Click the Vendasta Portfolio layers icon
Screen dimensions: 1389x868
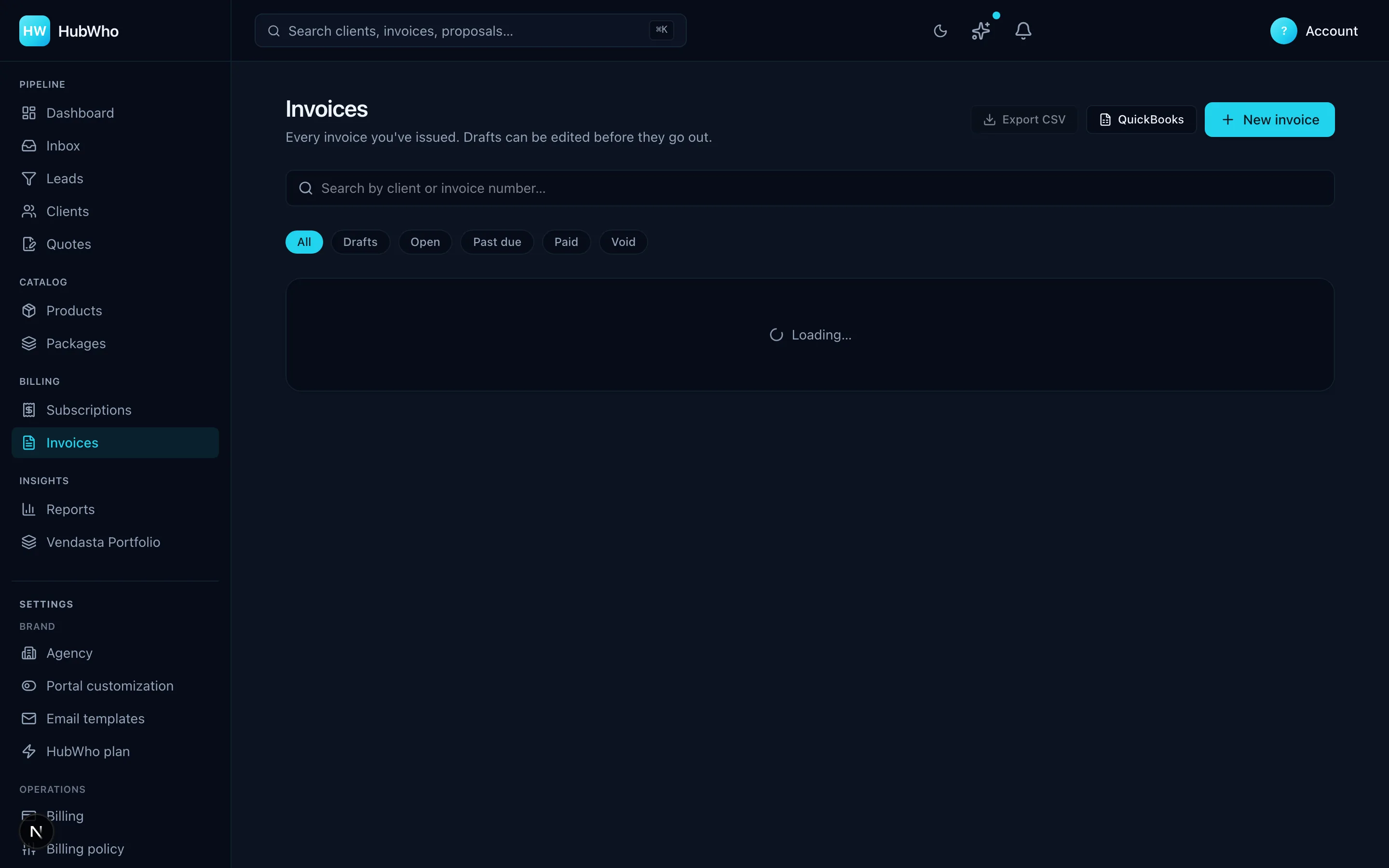tap(29, 542)
